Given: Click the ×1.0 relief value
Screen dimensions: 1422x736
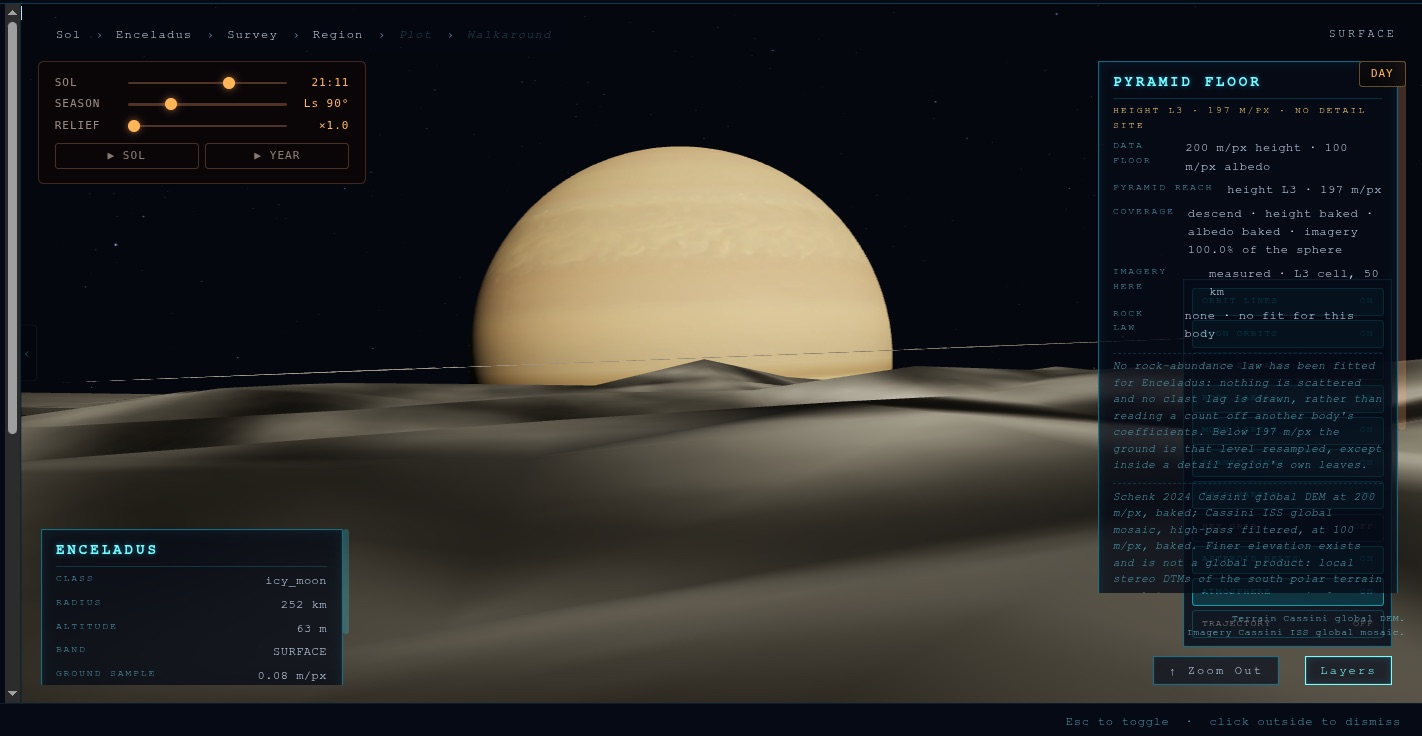Looking at the screenshot, I should 334,126.
